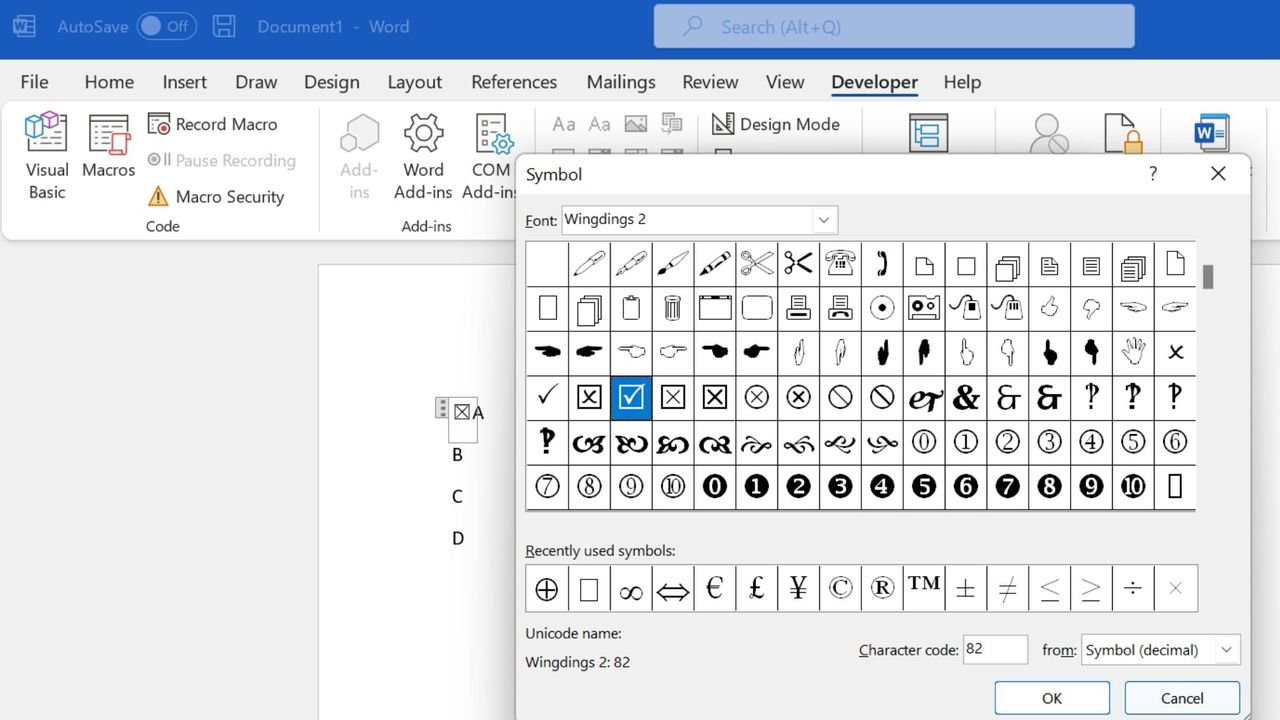
Task: Switch to the Insert ribbon tab
Action: 184,82
